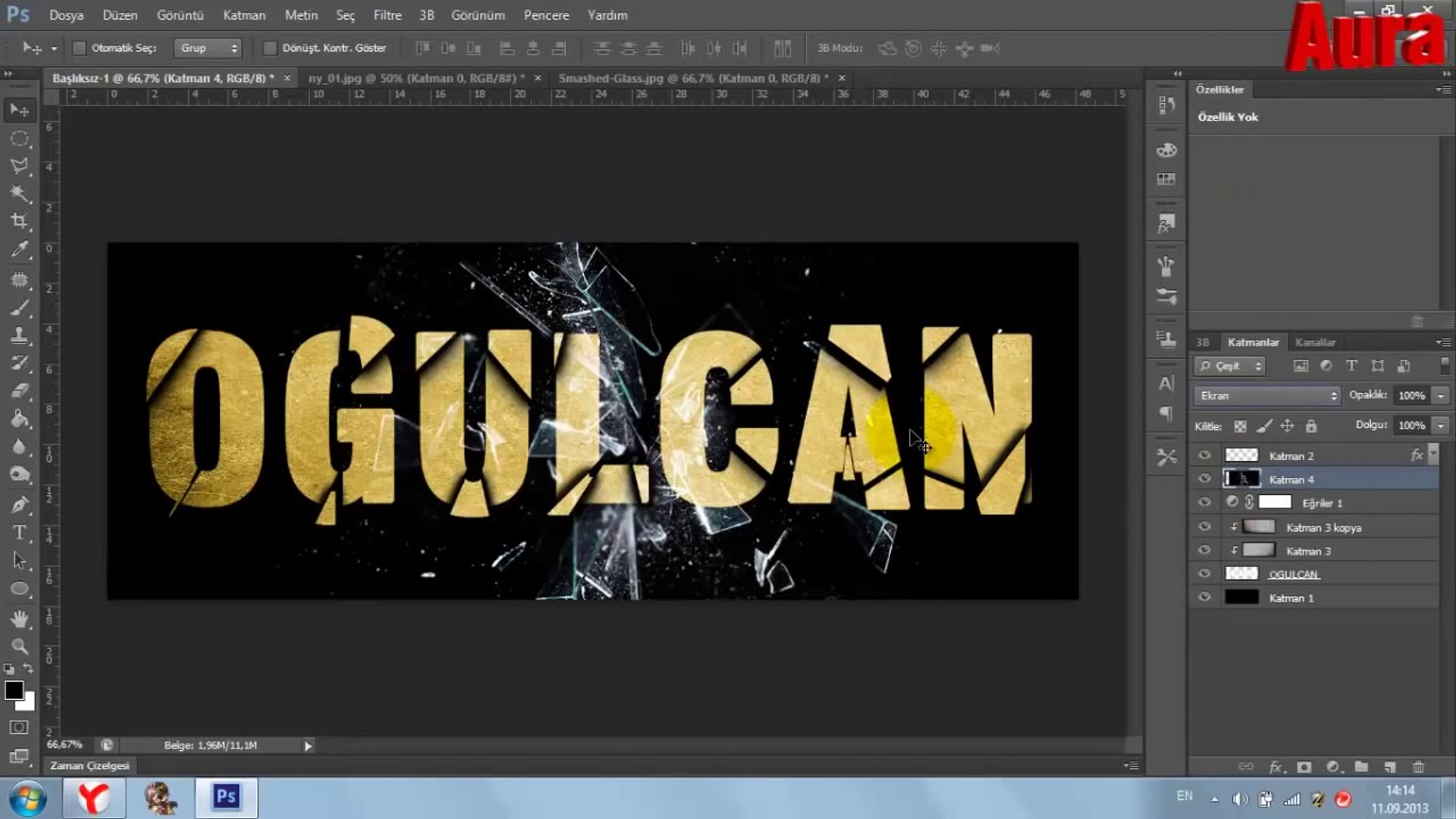This screenshot has height=819, width=1456.
Task: Select the Hand tool
Action: pos(20,619)
